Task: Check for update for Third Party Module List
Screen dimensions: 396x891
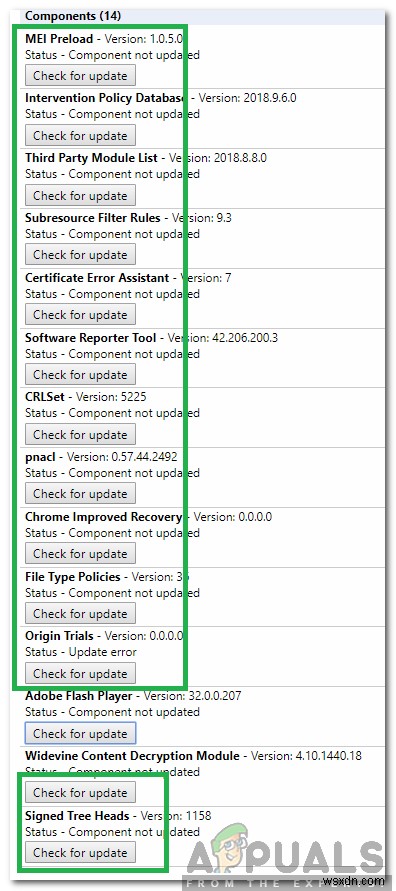Action: point(80,195)
